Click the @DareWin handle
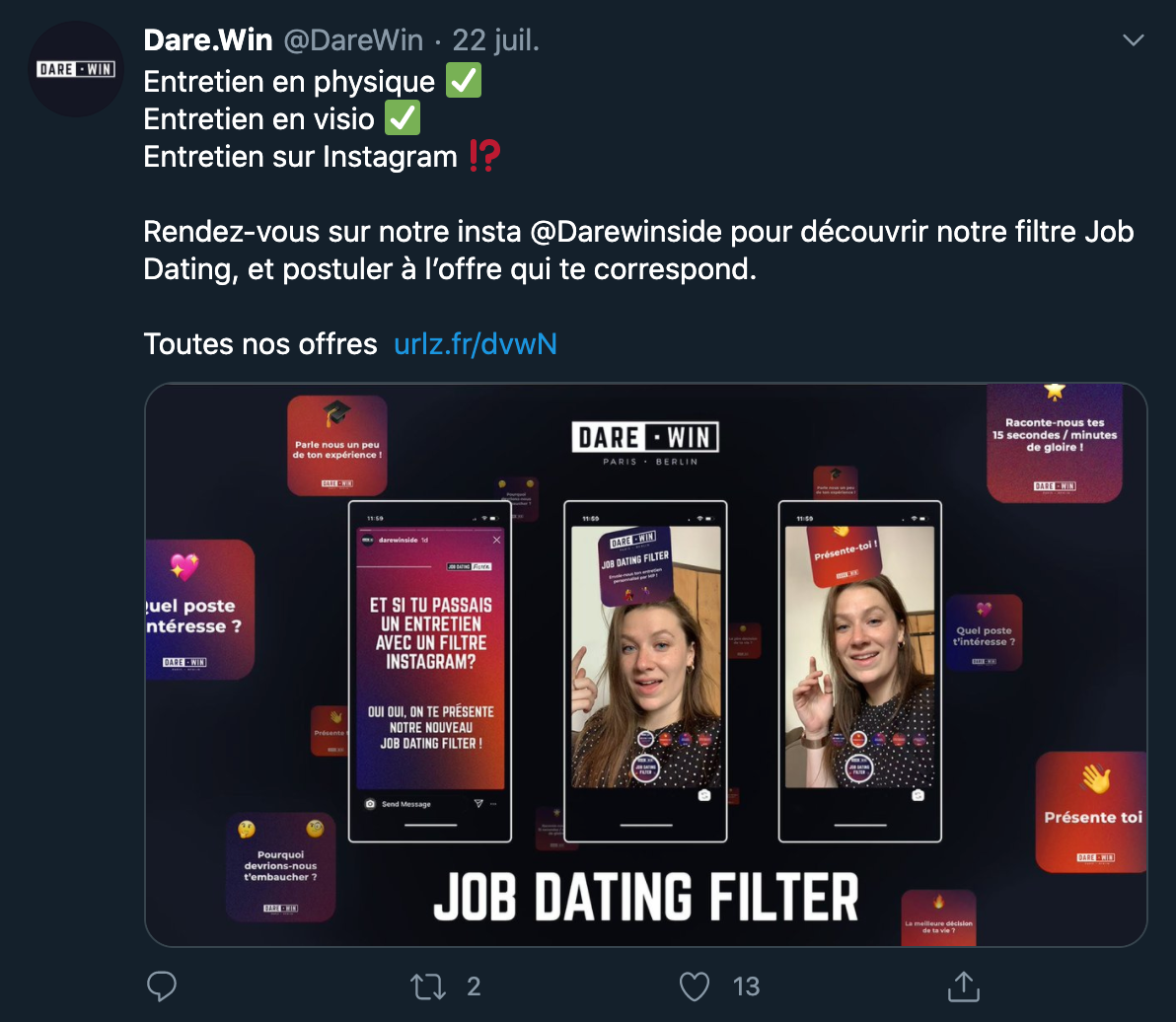The image size is (1176, 1022). 353,40
